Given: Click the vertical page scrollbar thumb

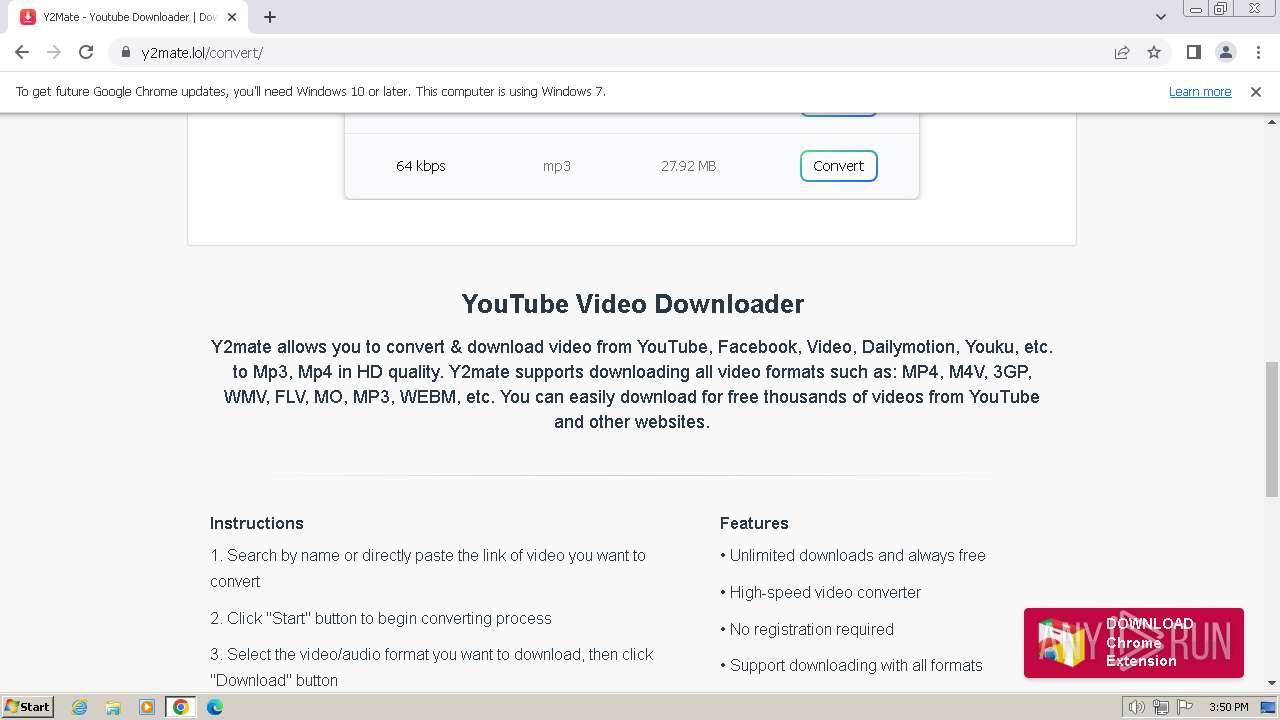Looking at the screenshot, I should coord(1272,429).
